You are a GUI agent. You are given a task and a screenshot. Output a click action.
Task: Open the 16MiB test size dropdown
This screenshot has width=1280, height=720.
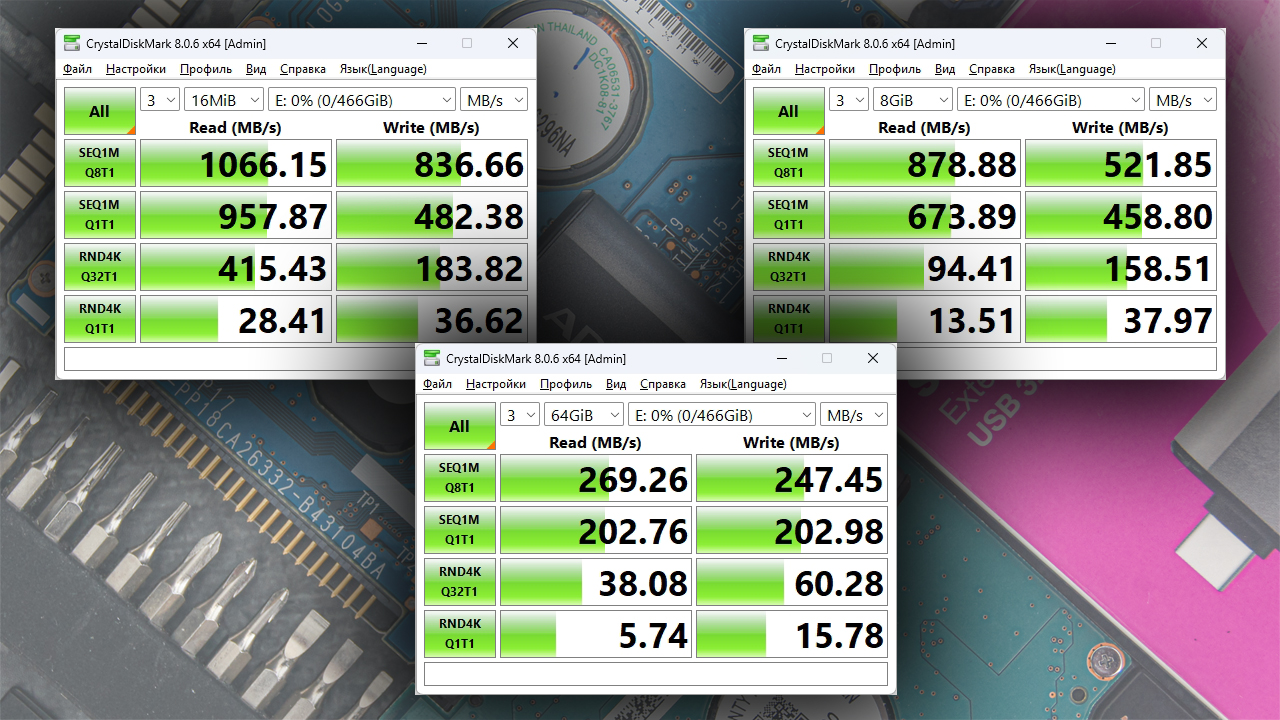click(x=224, y=100)
